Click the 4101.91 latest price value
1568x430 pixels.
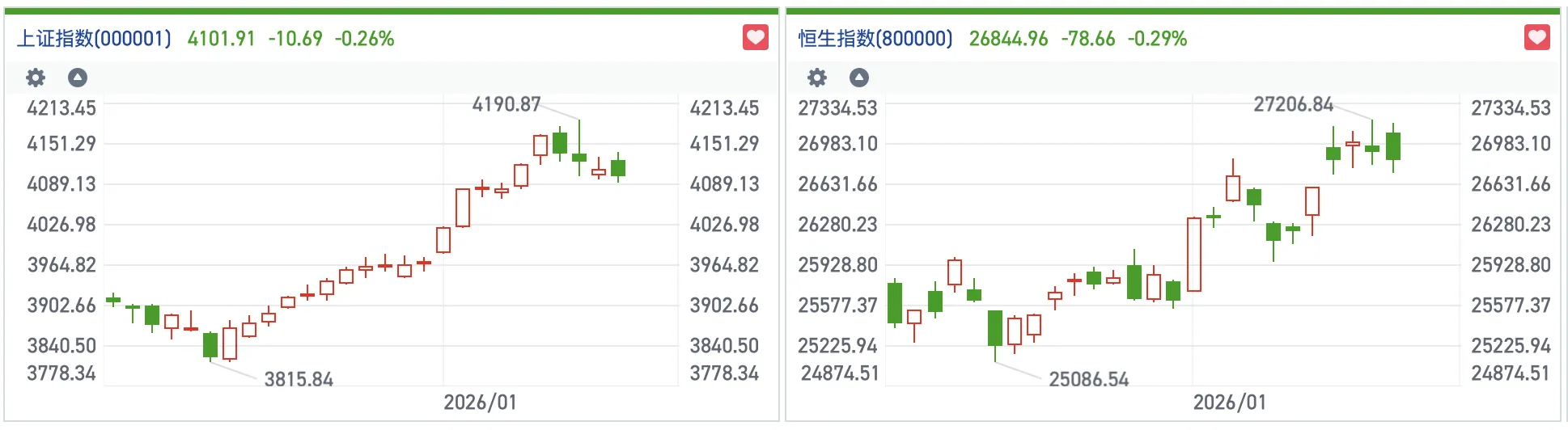[x=221, y=39]
